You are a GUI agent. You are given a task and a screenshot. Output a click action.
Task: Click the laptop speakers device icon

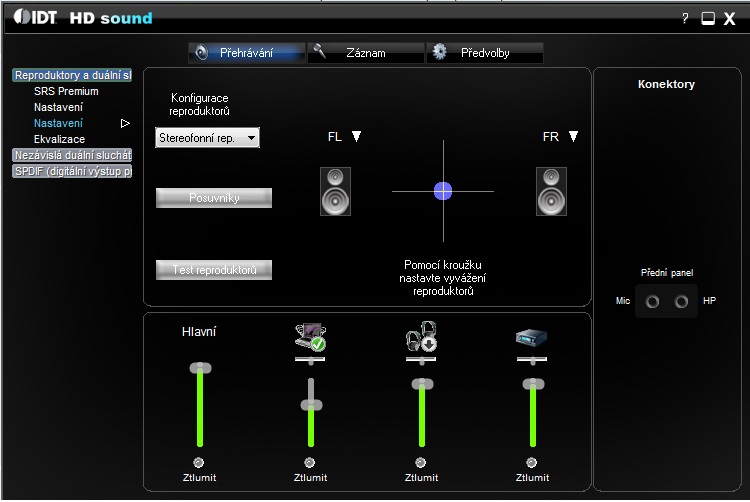pos(311,336)
